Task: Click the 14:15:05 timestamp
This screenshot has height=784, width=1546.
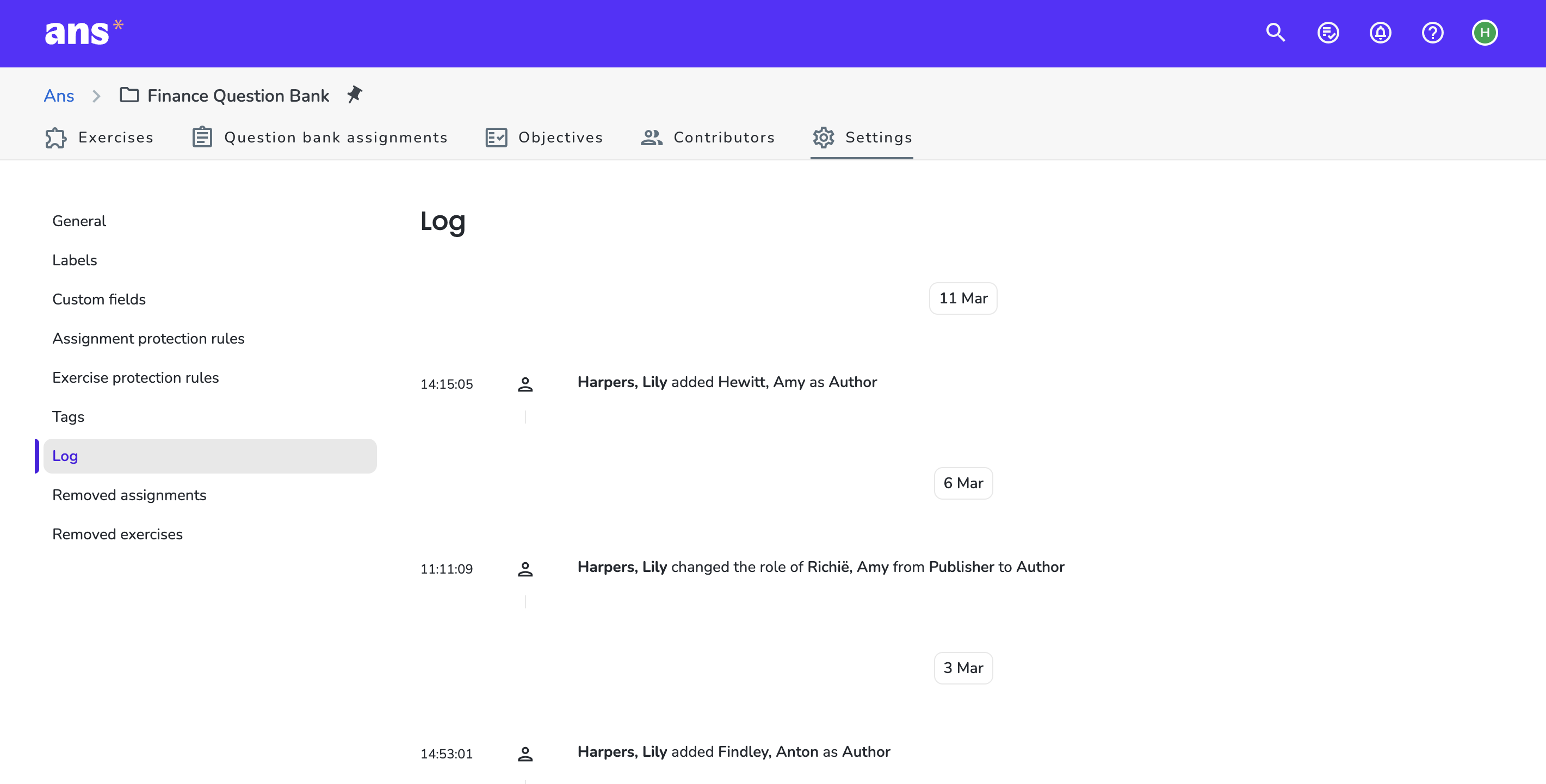Action: (447, 384)
